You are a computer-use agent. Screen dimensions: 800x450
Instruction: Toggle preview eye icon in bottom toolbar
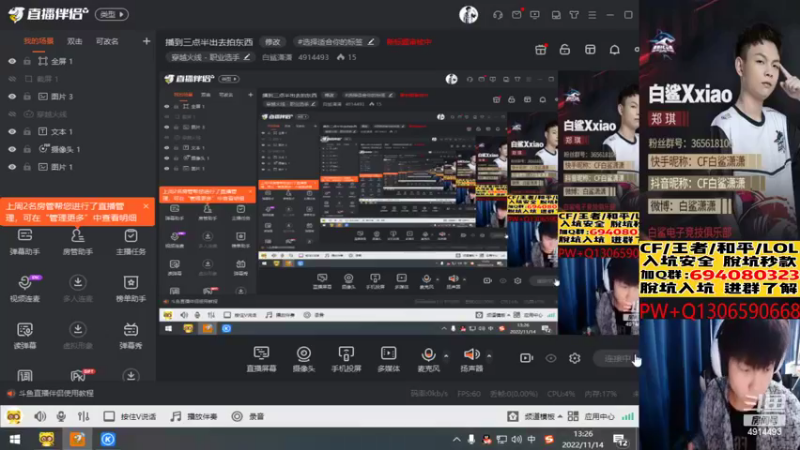[x=551, y=358]
